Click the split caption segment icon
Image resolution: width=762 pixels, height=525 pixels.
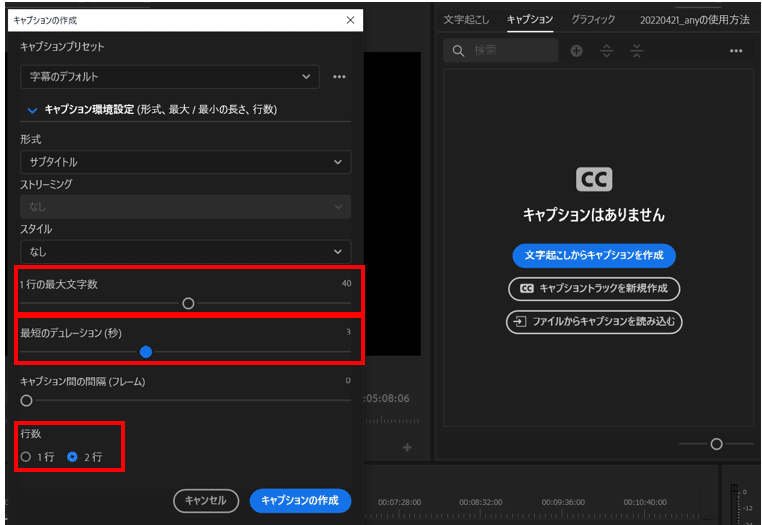pyautogui.click(x=606, y=51)
